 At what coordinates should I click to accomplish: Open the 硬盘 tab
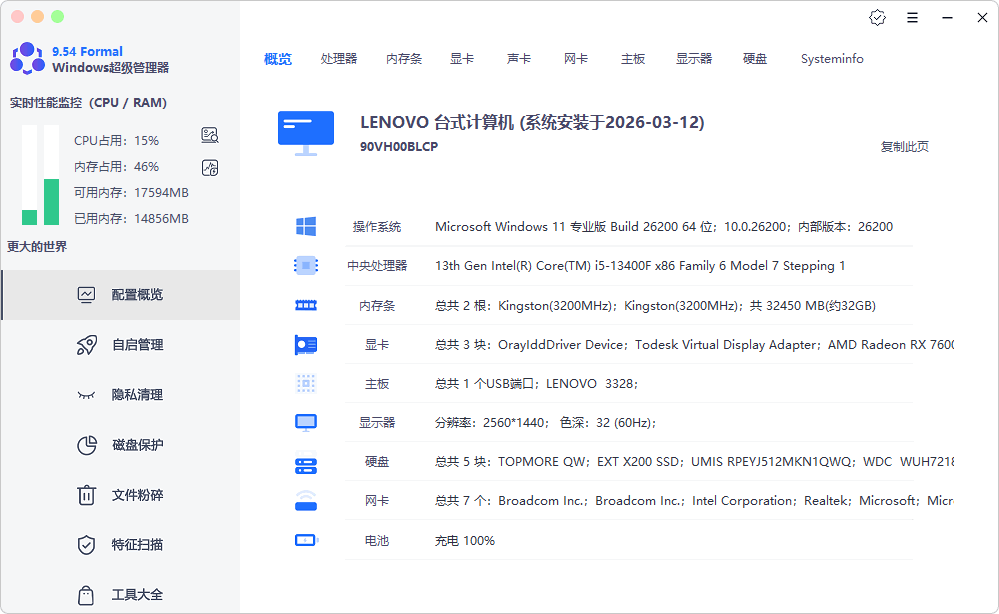tap(755, 59)
